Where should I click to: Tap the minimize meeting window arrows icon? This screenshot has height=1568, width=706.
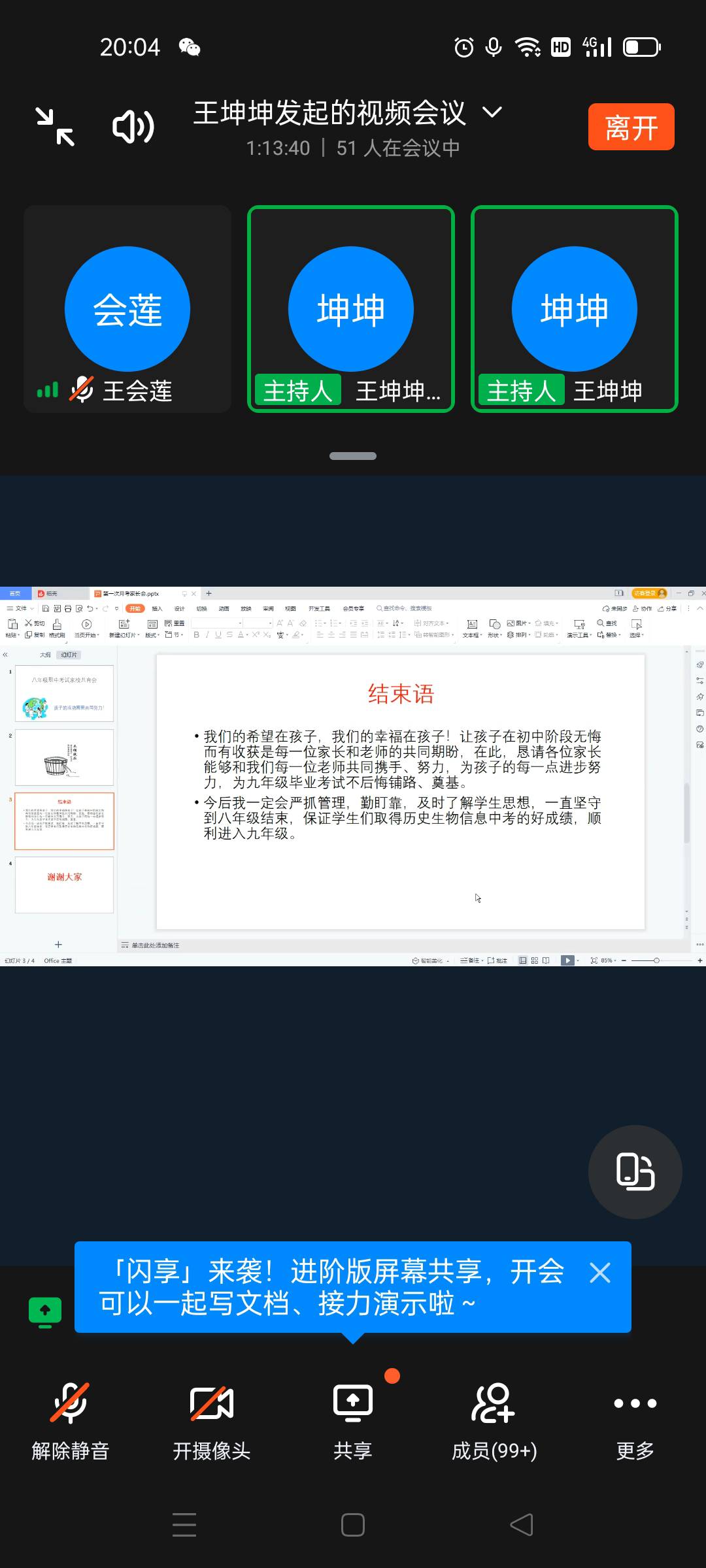pyautogui.click(x=55, y=127)
